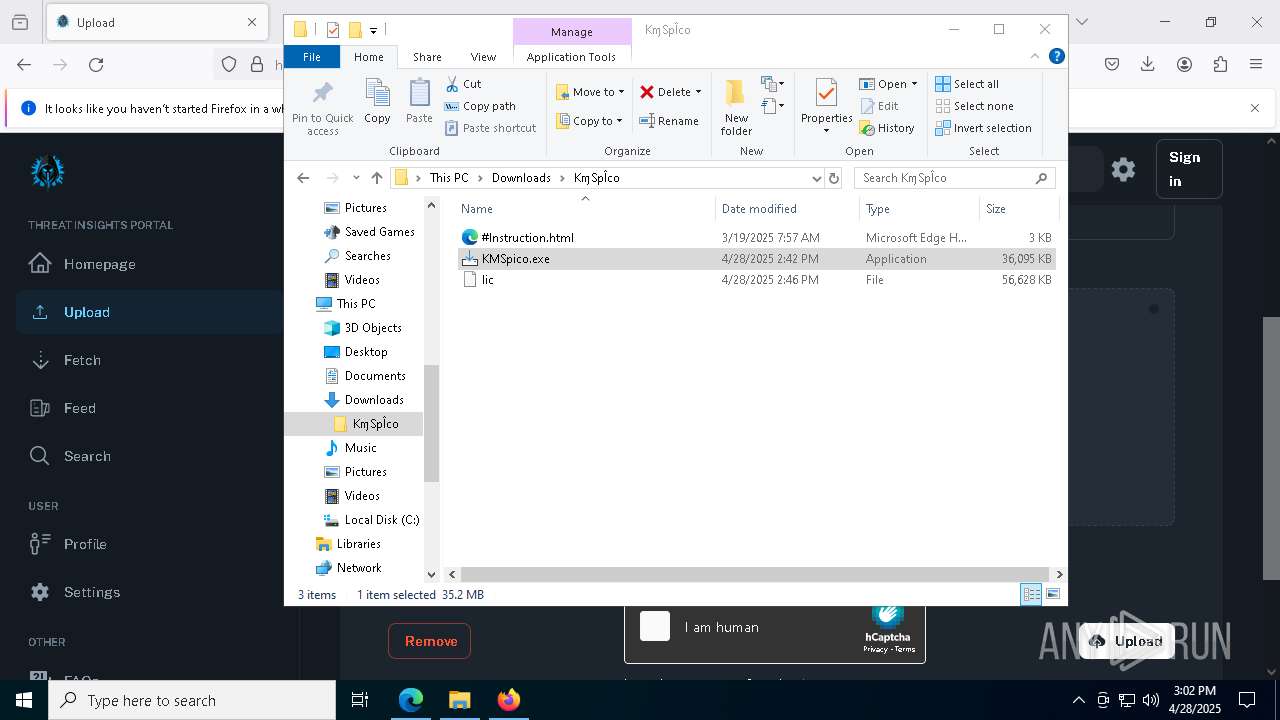Open Quick Access Toolbar customize arrow
Image resolution: width=1280 pixels, height=720 pixels.
tap(373, 30)
